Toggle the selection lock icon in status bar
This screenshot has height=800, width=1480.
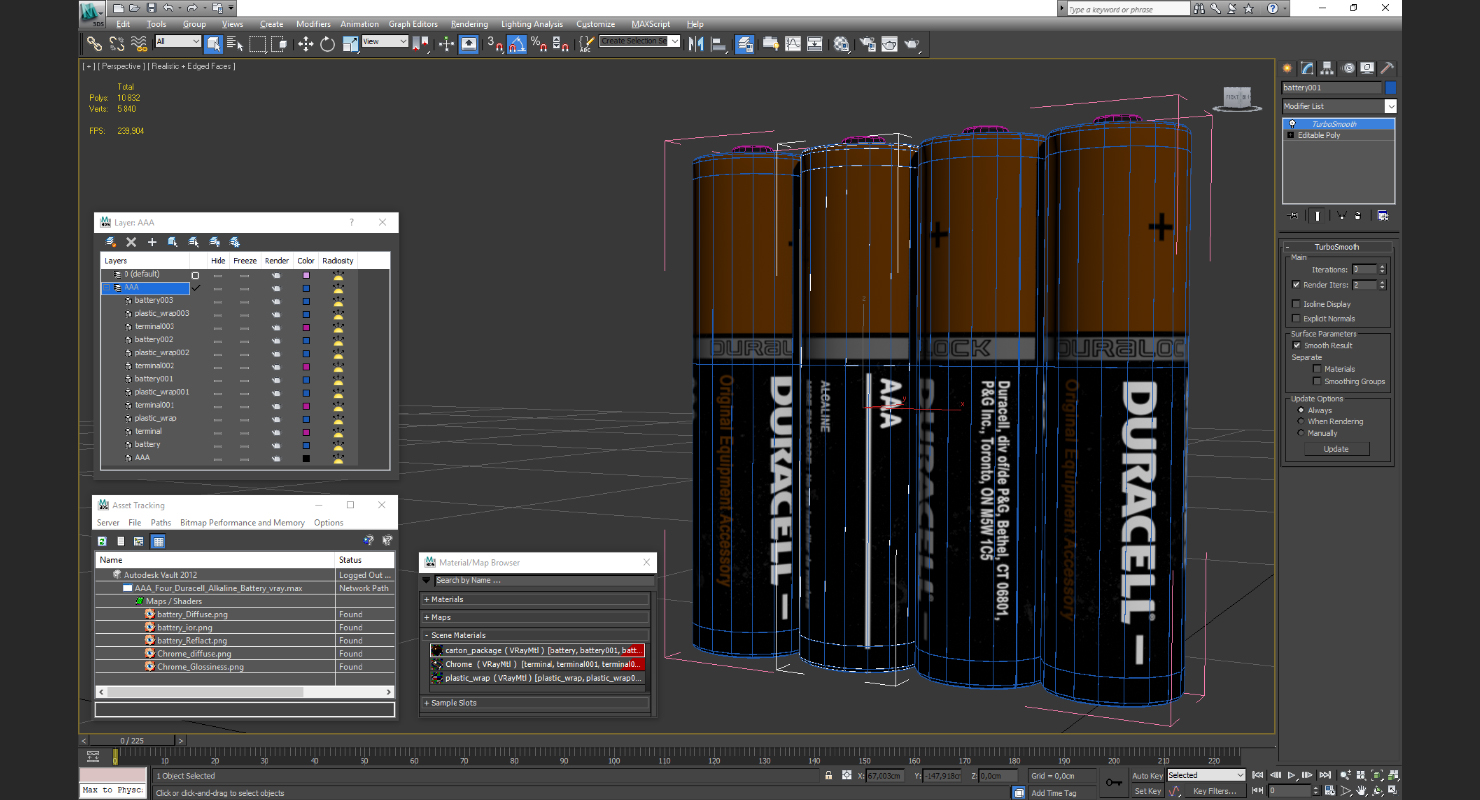(828, 775)
